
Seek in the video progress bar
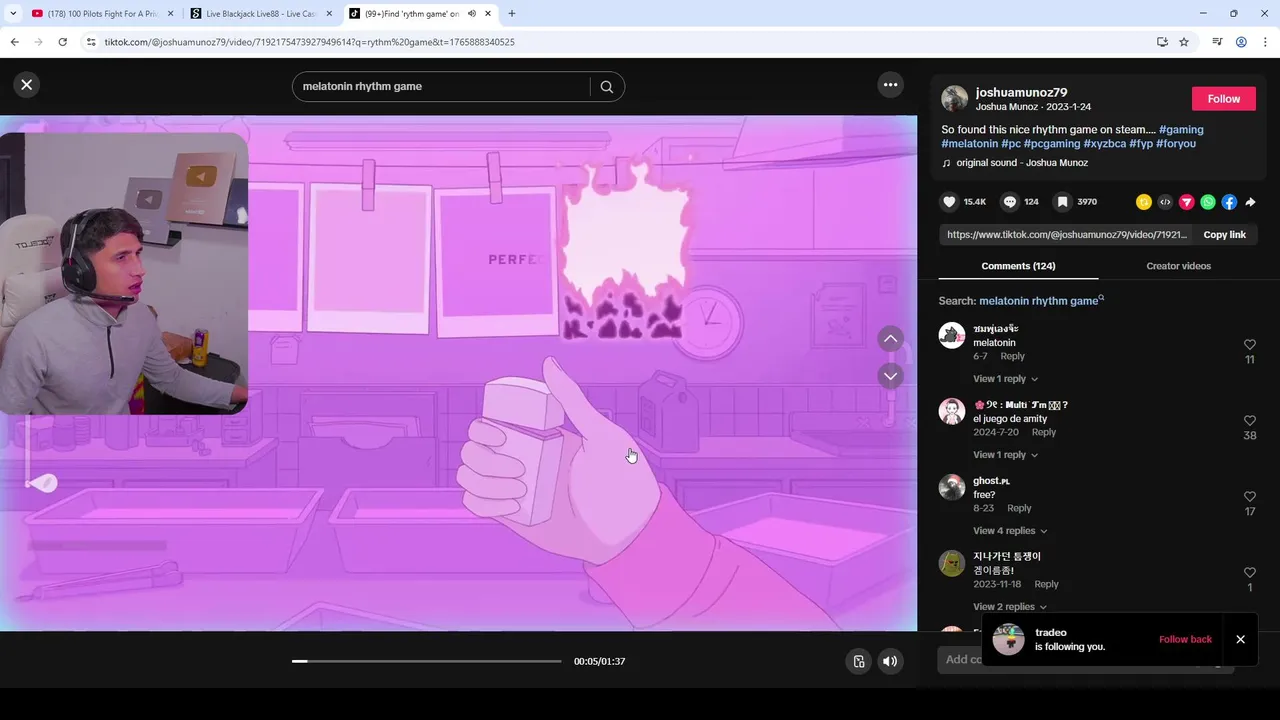pos(427,661)
